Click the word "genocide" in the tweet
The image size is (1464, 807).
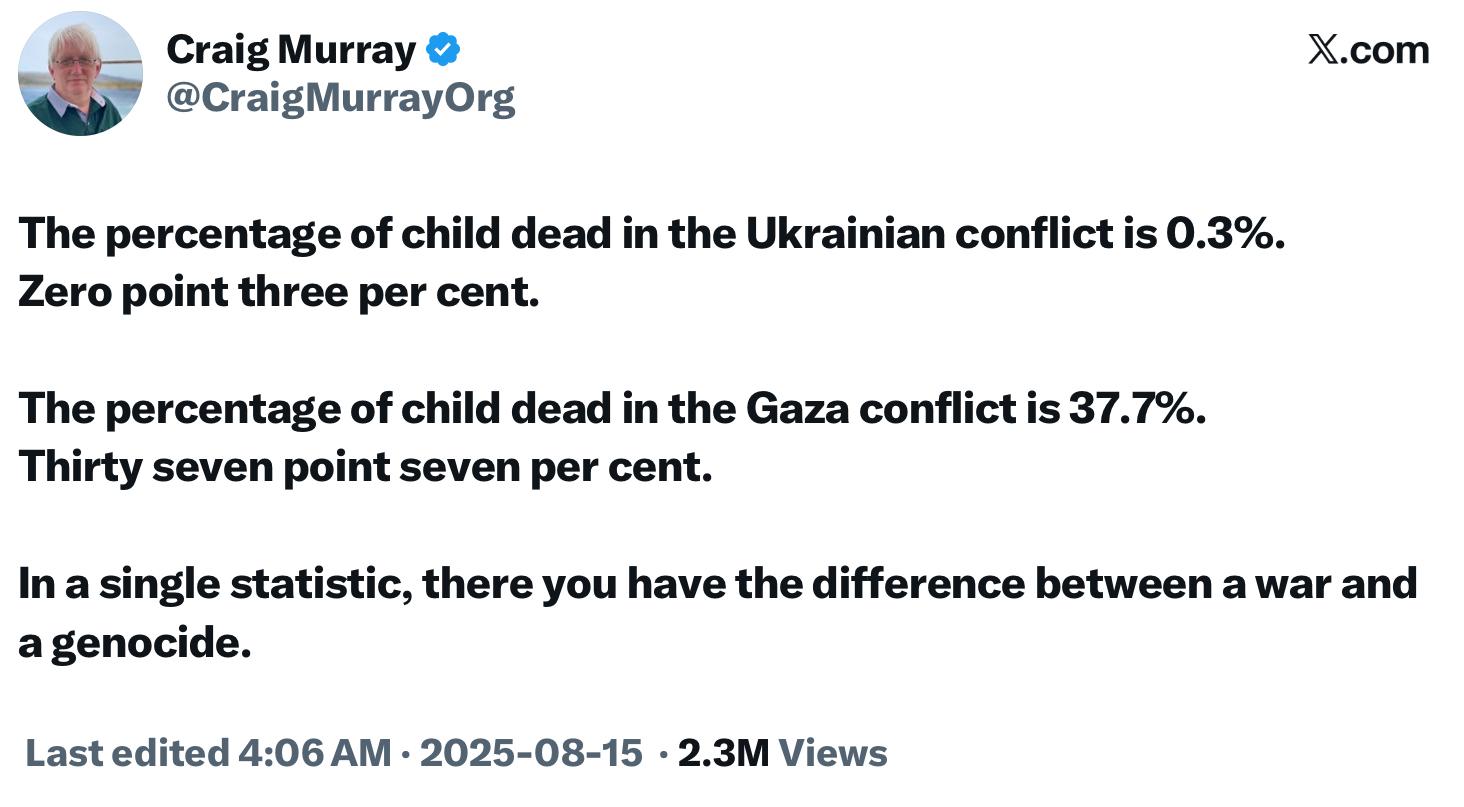pyautogui.click(x=147, y=643)
